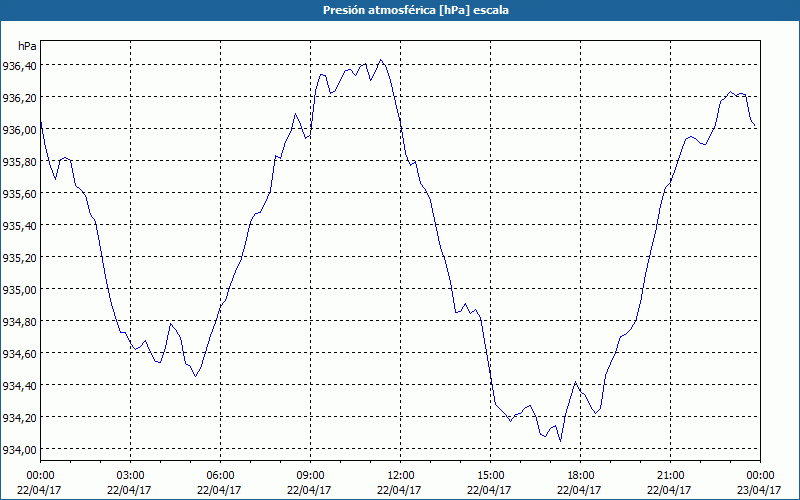The image size is (800, 500).
Task: Select the 934,40 y-axis value
Action: pos(19,385)
